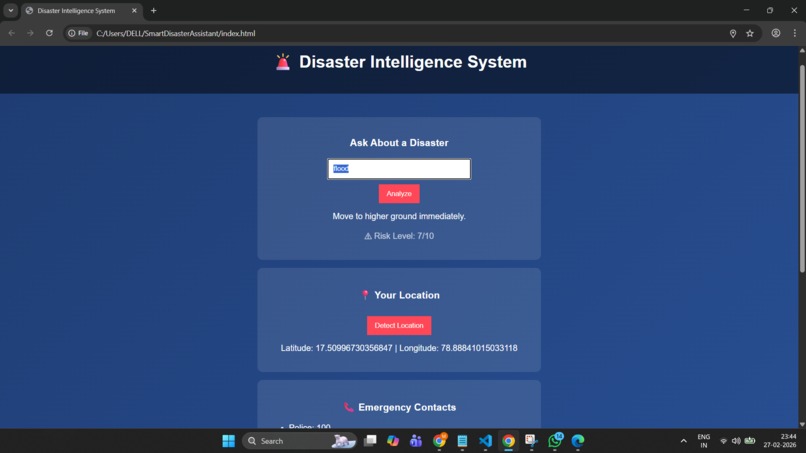
Task: Open Chrome with notification badge on taskbar
Action: [x=439, y=441]
